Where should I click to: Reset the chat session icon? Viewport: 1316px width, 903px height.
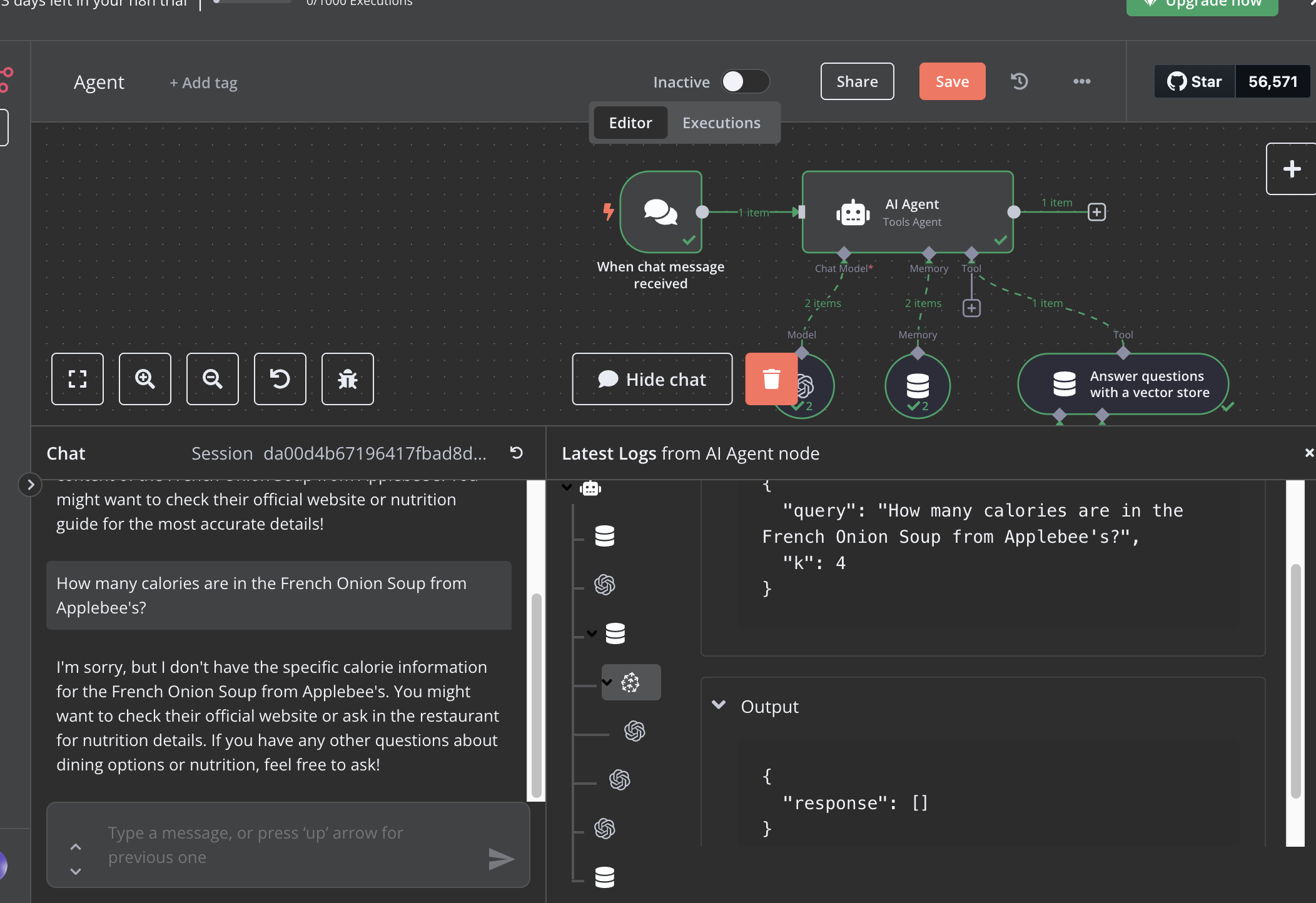(x=517, y=453)
